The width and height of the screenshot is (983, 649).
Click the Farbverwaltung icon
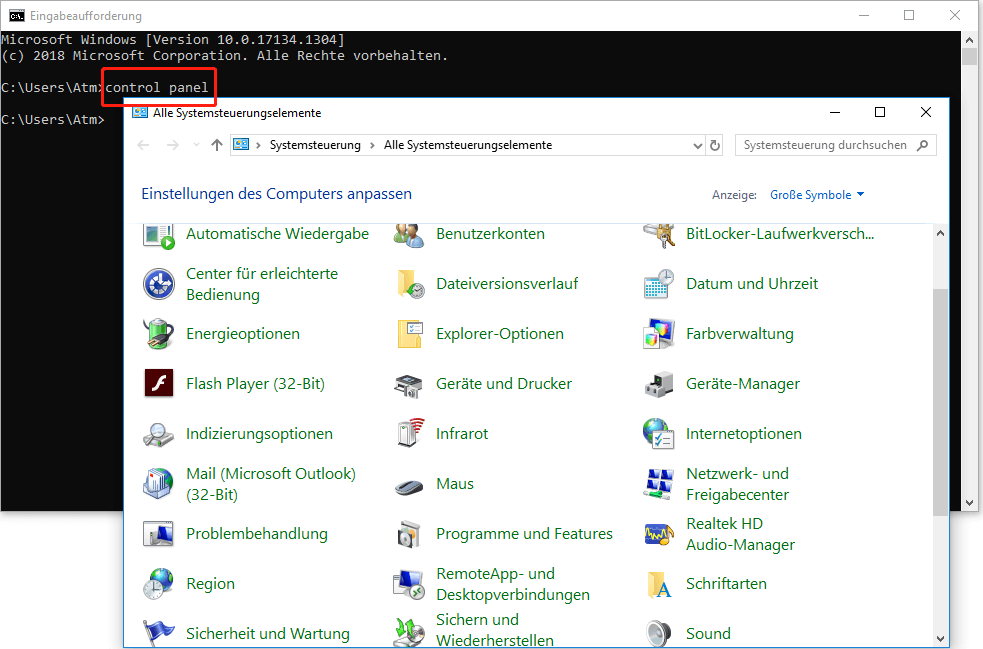[659, 334]
